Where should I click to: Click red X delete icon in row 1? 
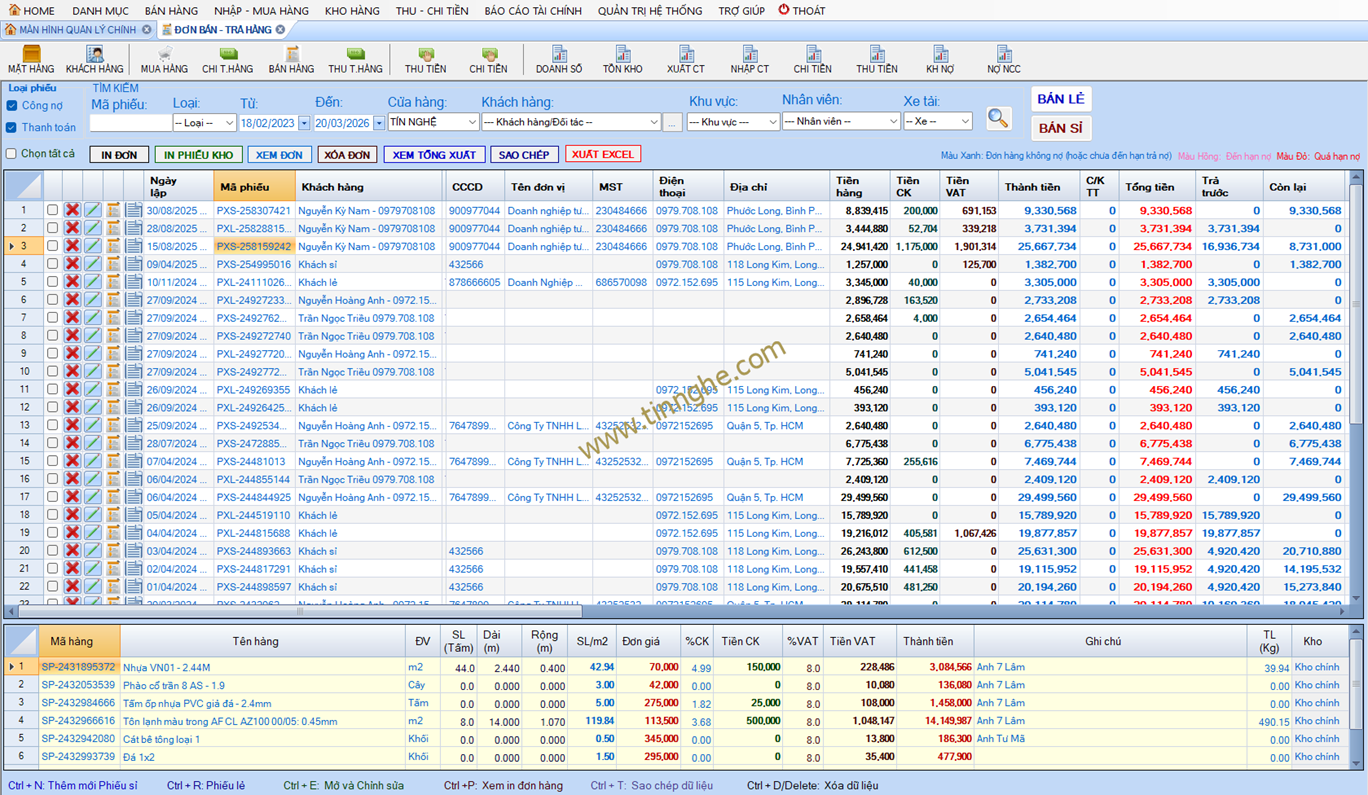(72, 210)
